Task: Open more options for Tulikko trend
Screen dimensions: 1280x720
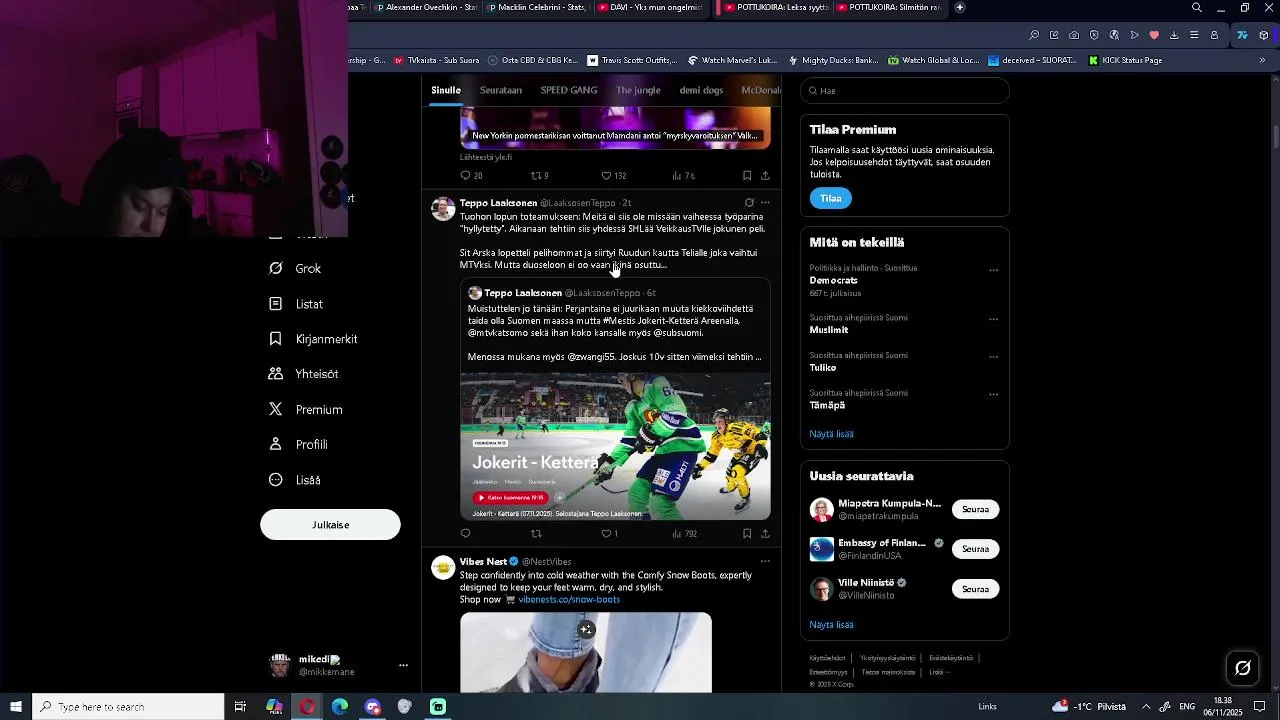Action: (x=993, y=357)
